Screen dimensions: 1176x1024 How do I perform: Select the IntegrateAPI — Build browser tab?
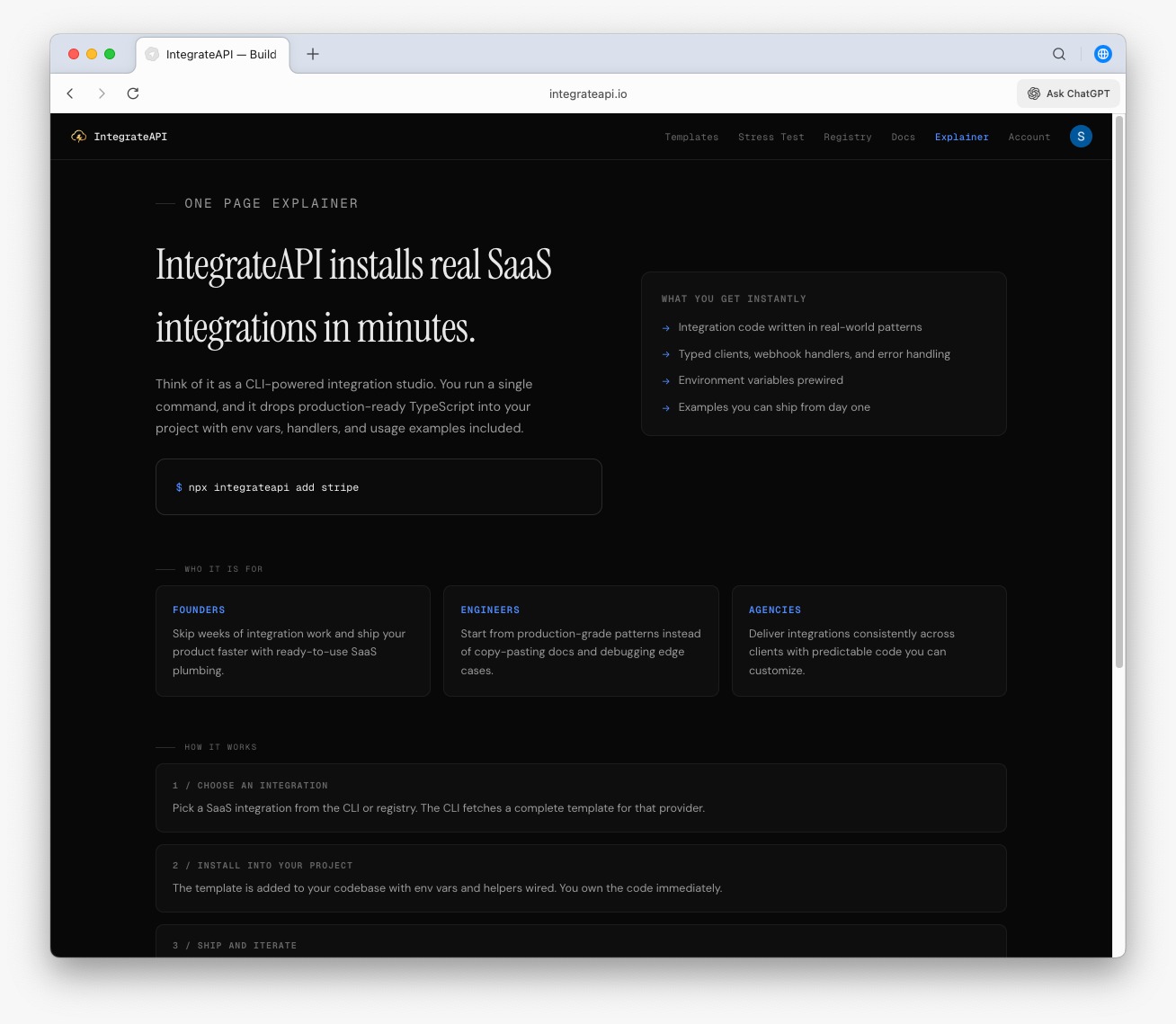click(x=213, y=55)
